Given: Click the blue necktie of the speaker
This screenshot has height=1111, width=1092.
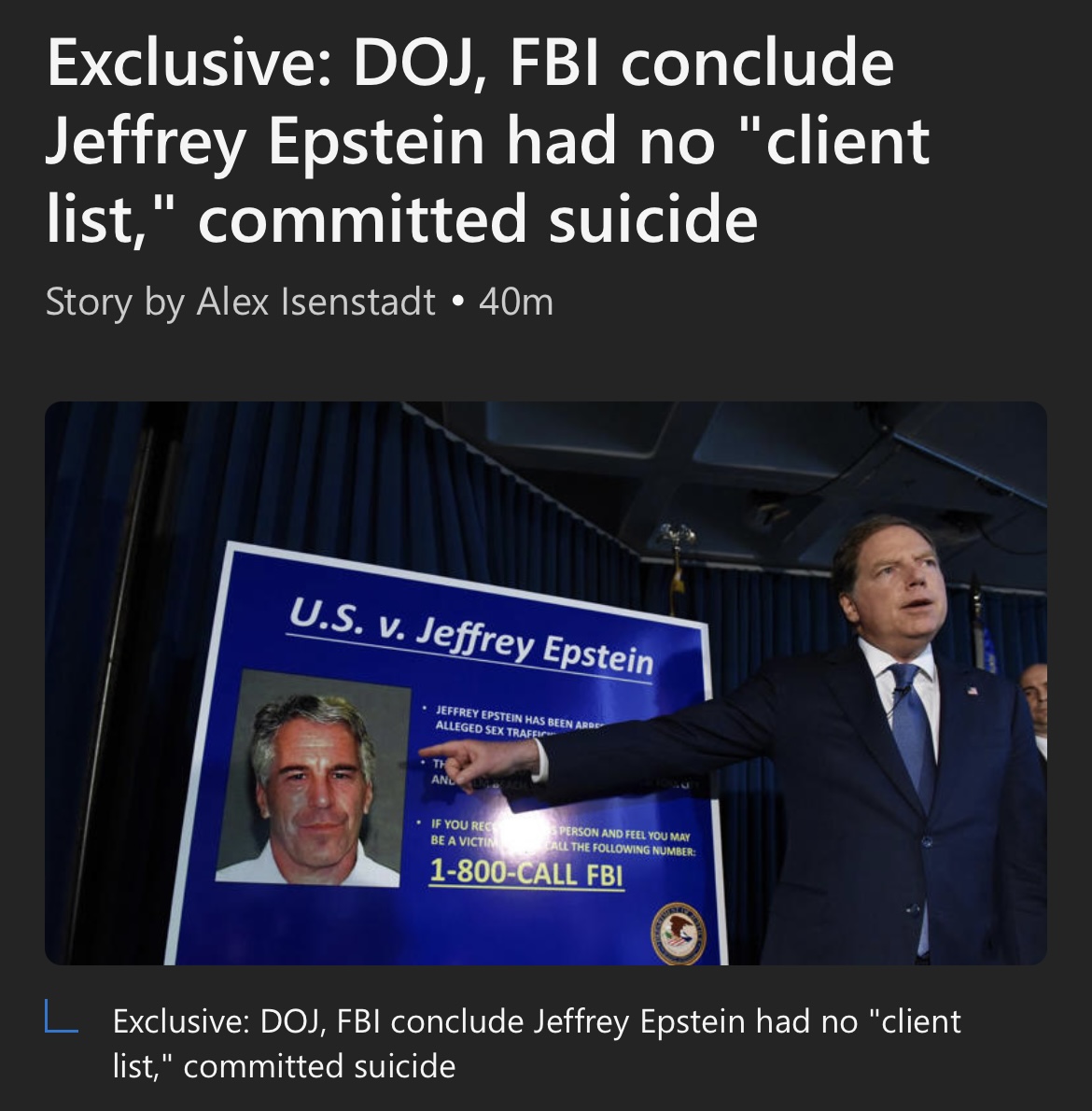Looking at the screenshot, I should tap(915, 737).
